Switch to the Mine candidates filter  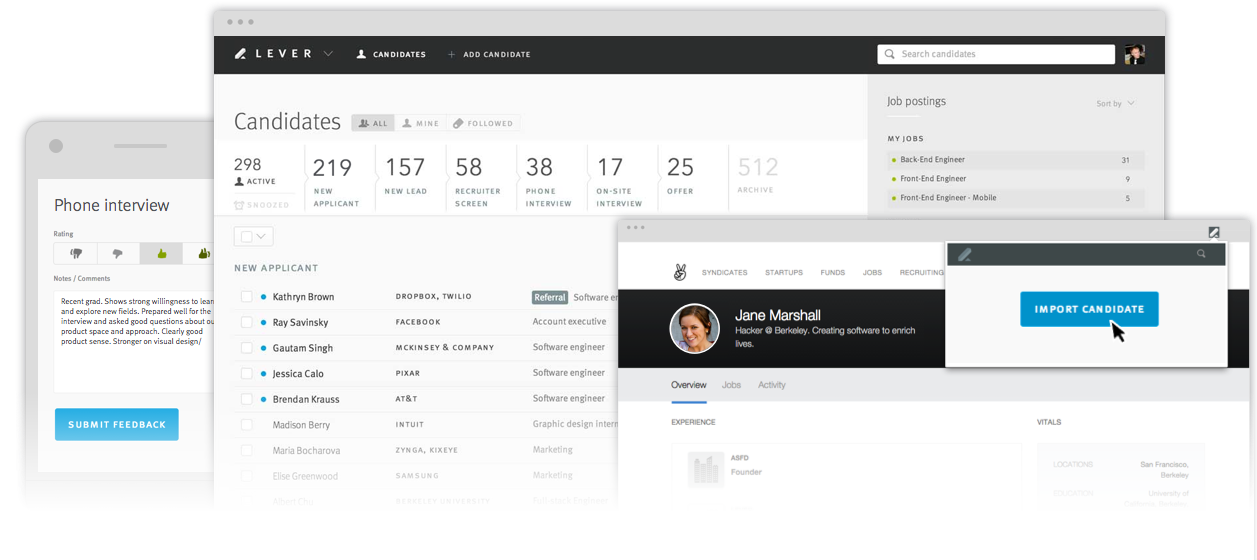(420, 123)
